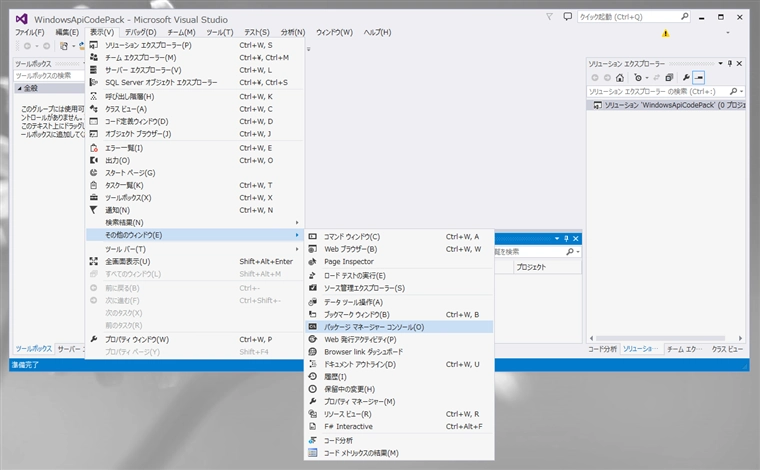
Task: Open the blue bottom panel window options dropdown
Action: [557, 238]
